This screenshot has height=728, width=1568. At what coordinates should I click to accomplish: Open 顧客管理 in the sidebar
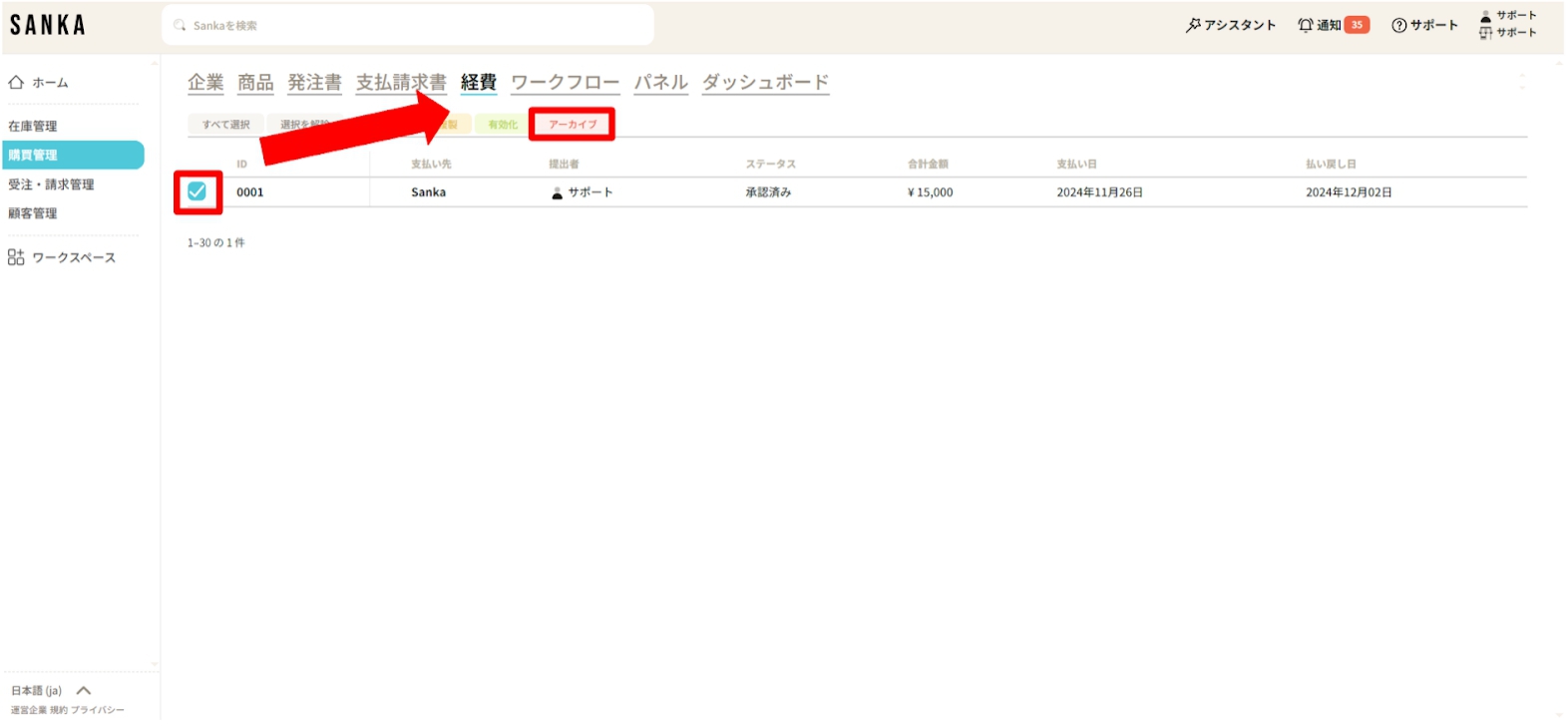(33, 213)
